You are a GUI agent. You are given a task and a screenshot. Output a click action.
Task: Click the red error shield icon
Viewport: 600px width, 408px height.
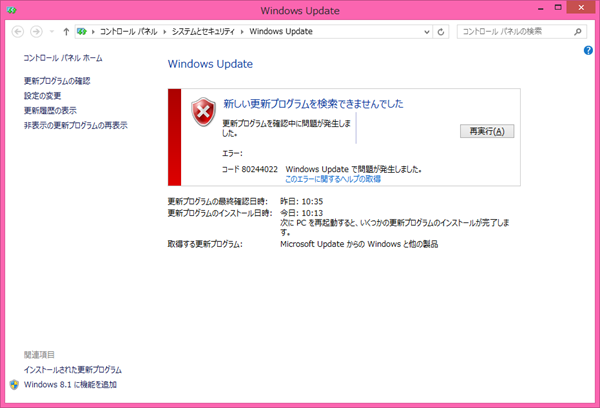[203, 112]
